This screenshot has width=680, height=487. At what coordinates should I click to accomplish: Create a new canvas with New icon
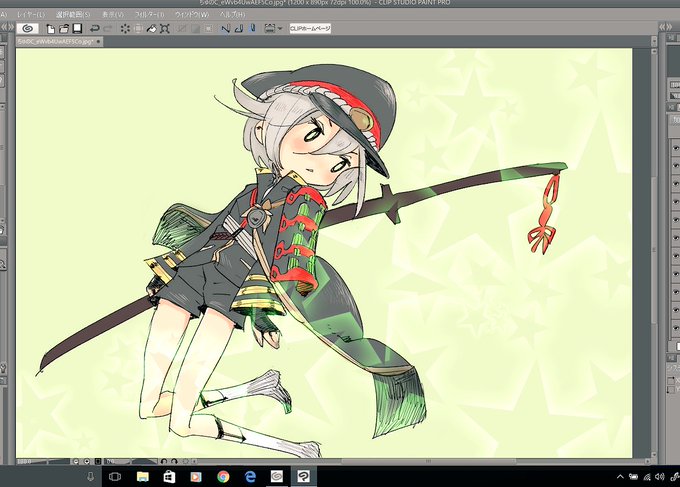(51, 29)
